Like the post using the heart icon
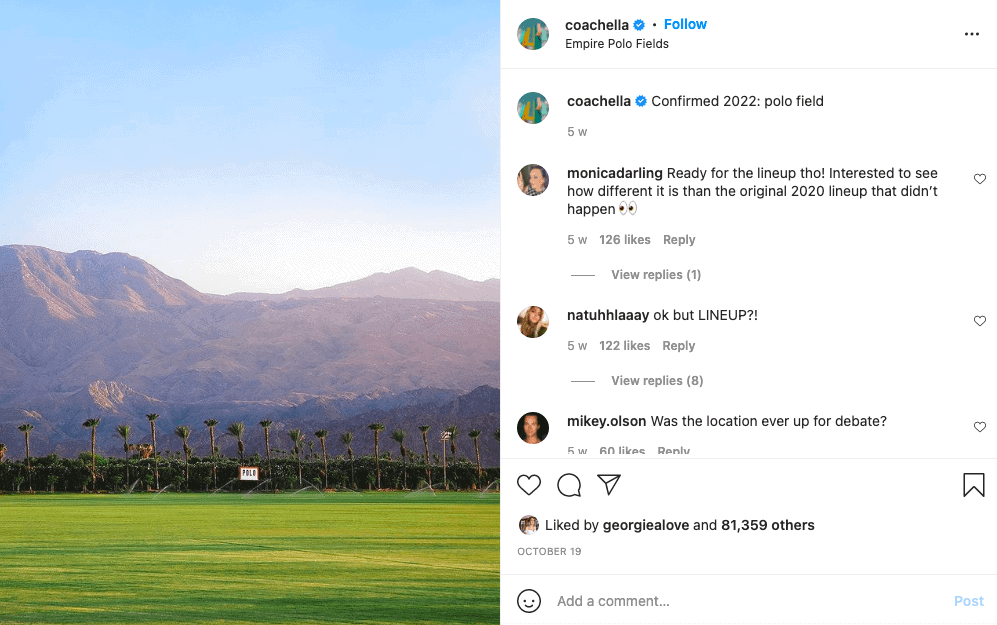Screen dimensions: 997x625 (x=529, y=485)
